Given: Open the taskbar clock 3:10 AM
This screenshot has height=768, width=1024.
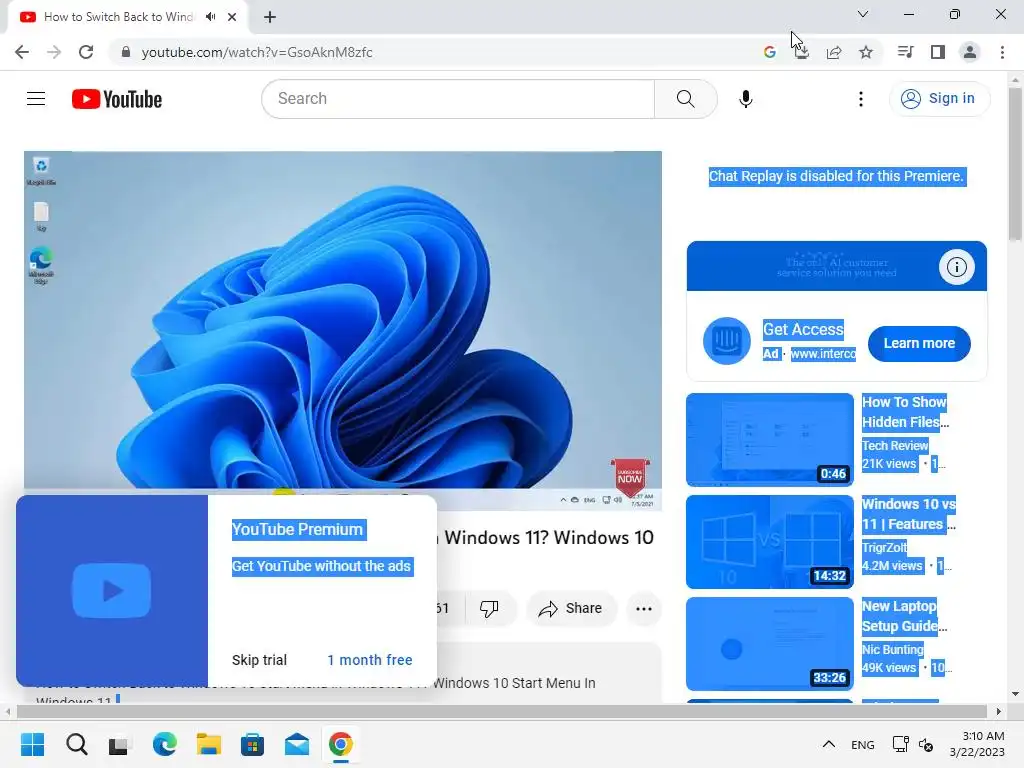Looking at the screenshot, I should point(977,744).
